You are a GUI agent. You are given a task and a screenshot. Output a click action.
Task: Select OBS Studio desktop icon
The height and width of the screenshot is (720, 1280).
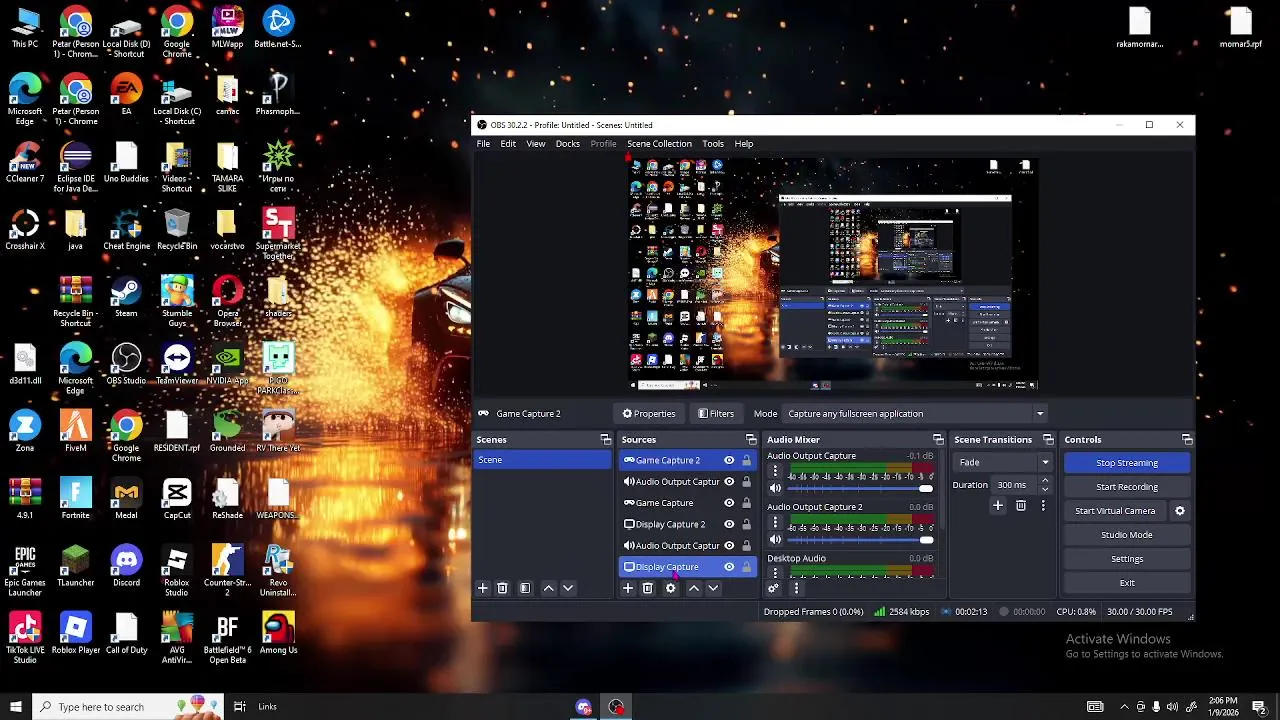click(x=126, y=363)
